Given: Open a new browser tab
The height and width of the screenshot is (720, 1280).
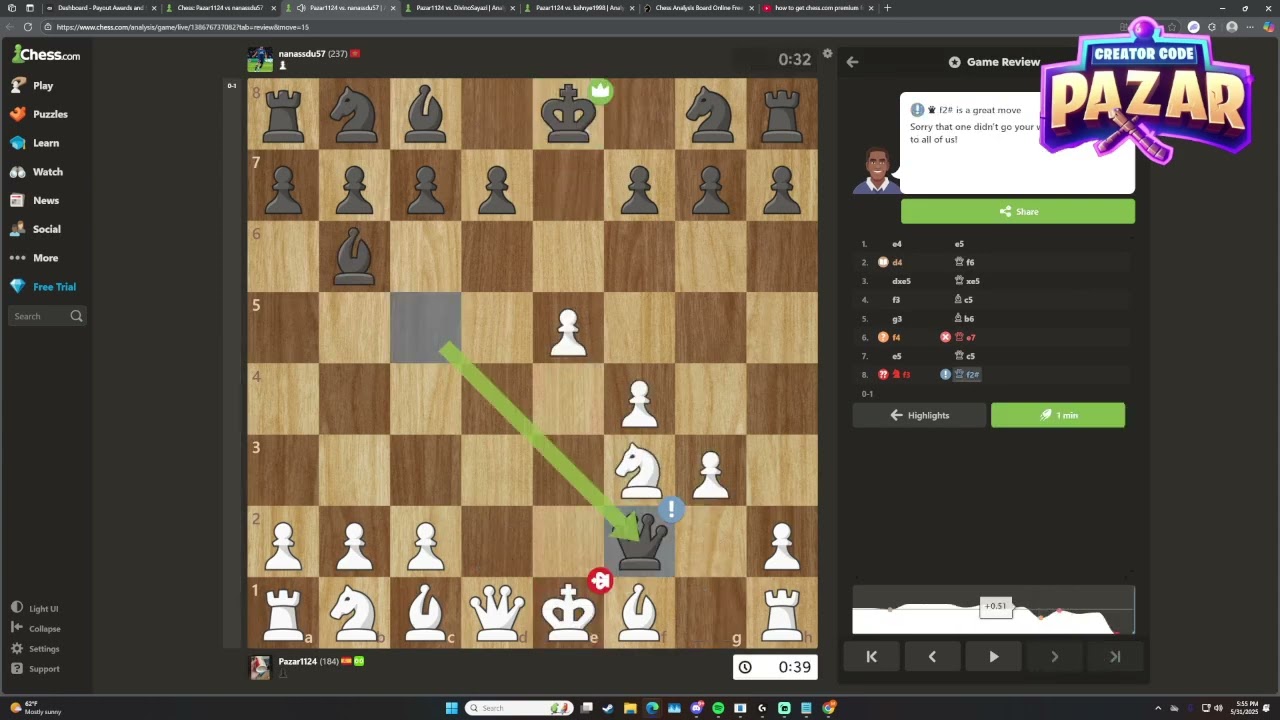Looking at the screenshot, I should point(887,8).
